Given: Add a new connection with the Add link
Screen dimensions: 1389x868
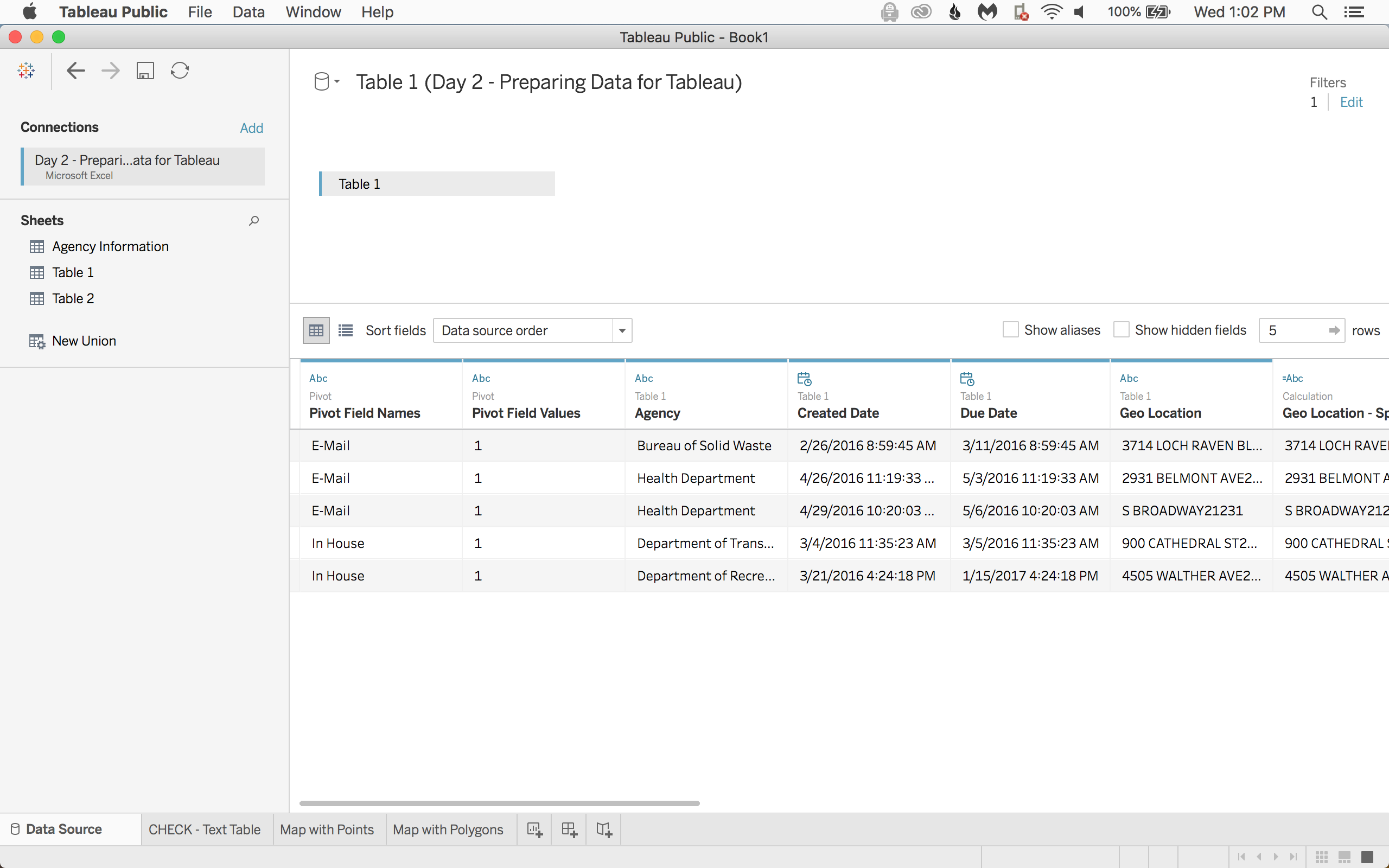Looking at the screenshot, I should click(251, 128).
